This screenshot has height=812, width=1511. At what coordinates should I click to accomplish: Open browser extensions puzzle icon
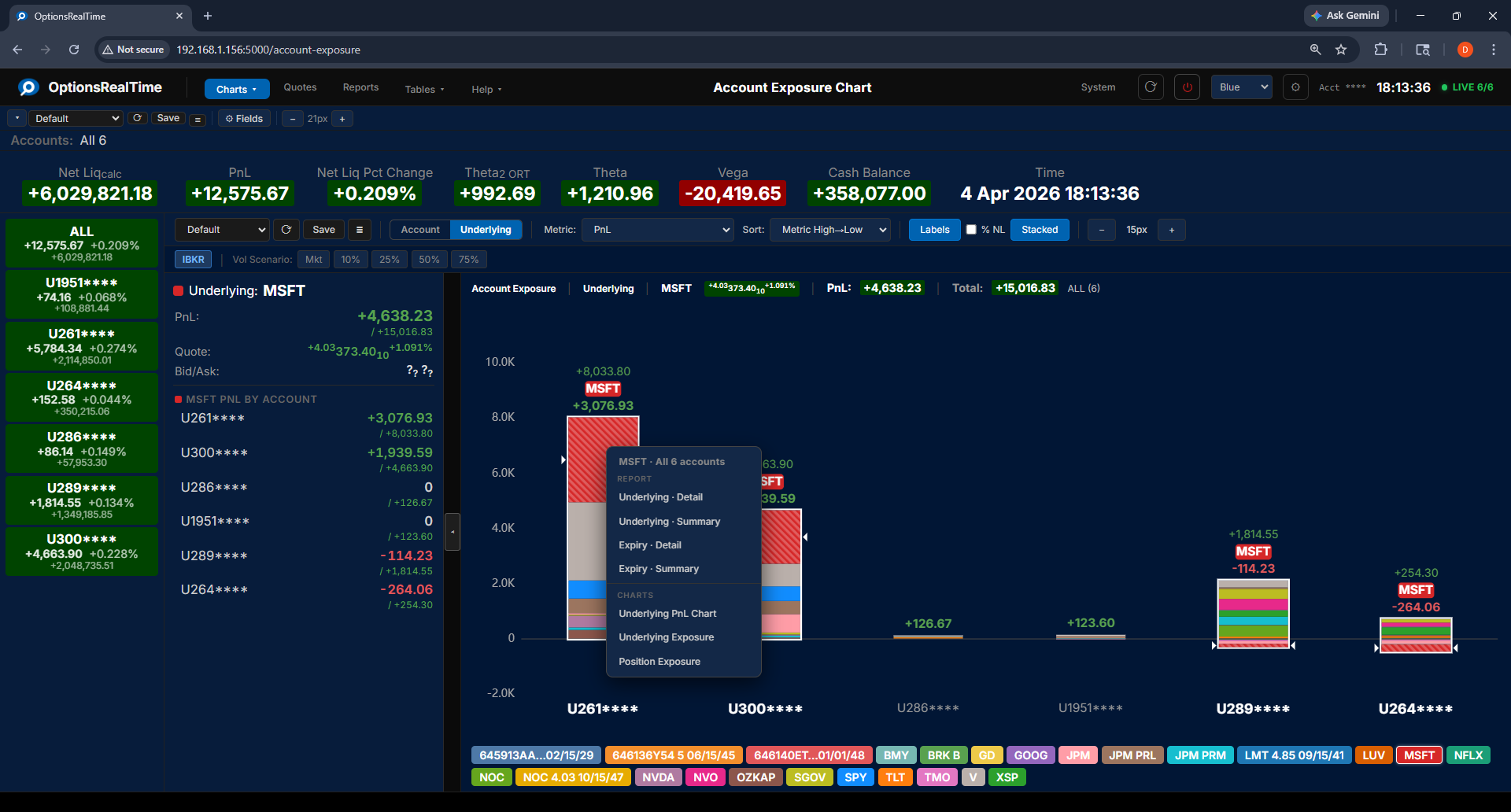tap(1380, 50)
